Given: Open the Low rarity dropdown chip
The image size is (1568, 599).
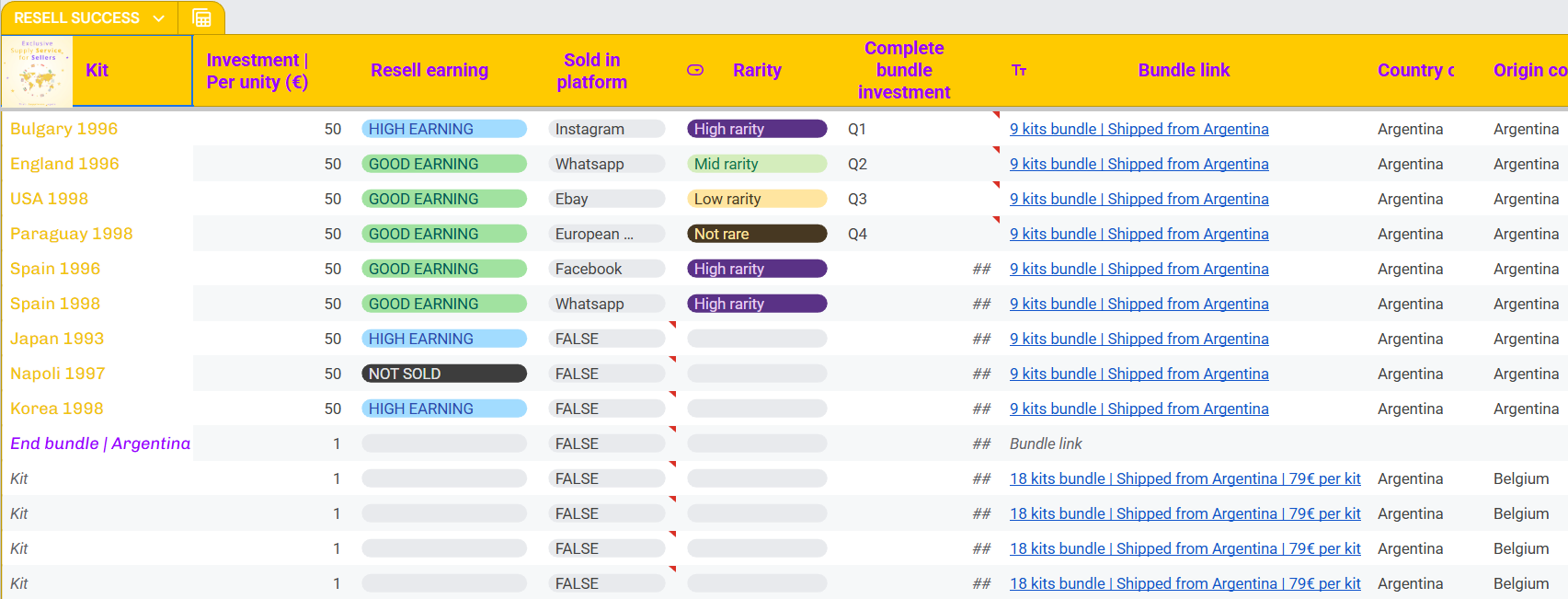Looking at the screenshot, I should tap(757, 199).
